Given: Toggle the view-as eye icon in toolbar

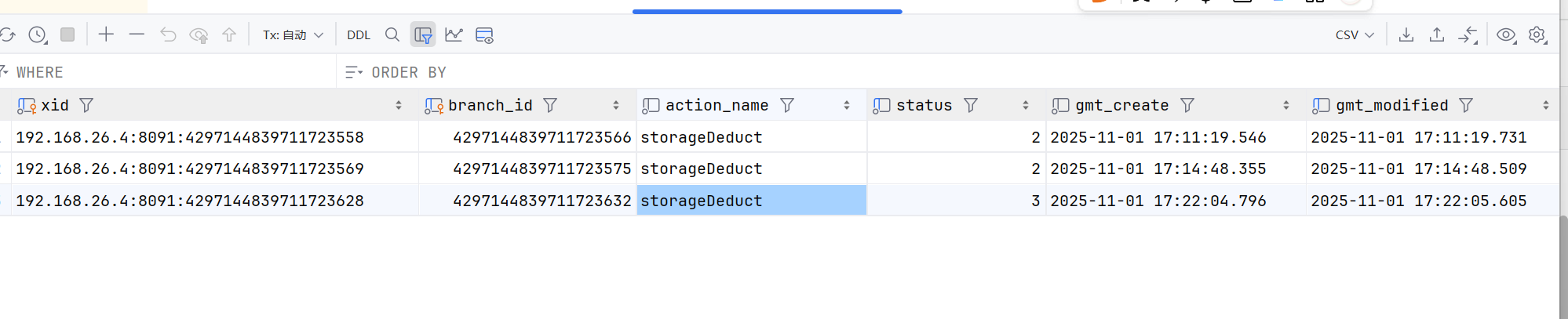Looking at the screenshot, I should [x=1506, y=34].
